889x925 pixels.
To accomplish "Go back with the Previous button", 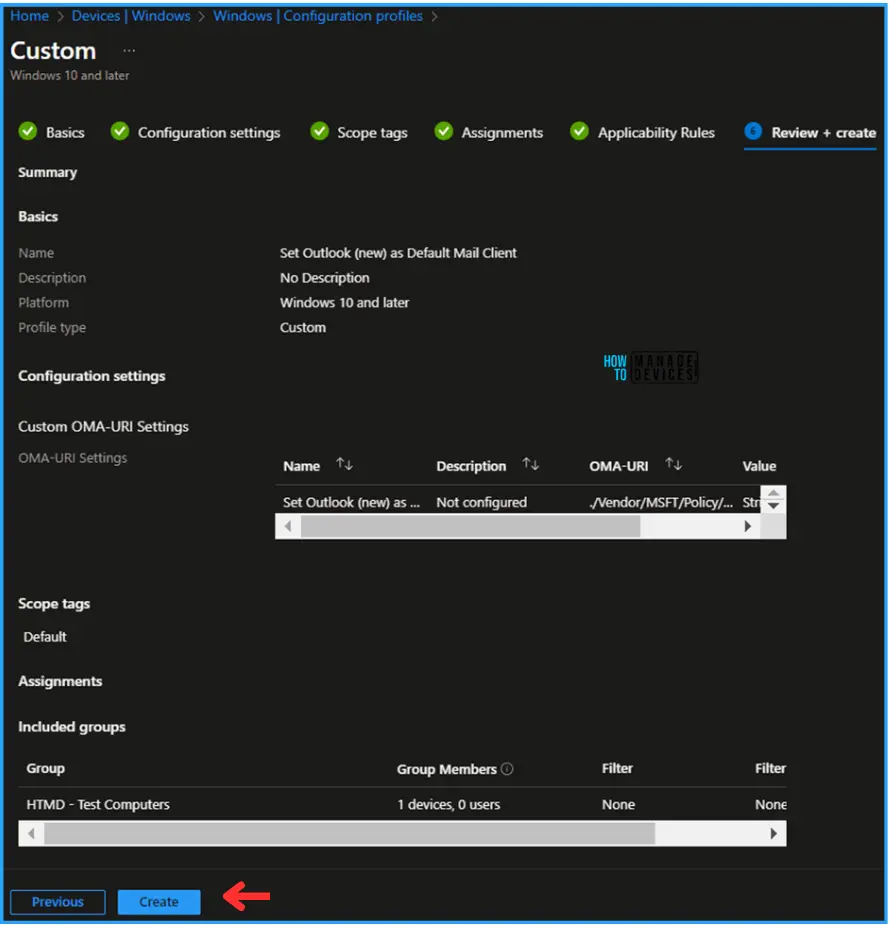I will pyautogui.click(x=58, y=902).
